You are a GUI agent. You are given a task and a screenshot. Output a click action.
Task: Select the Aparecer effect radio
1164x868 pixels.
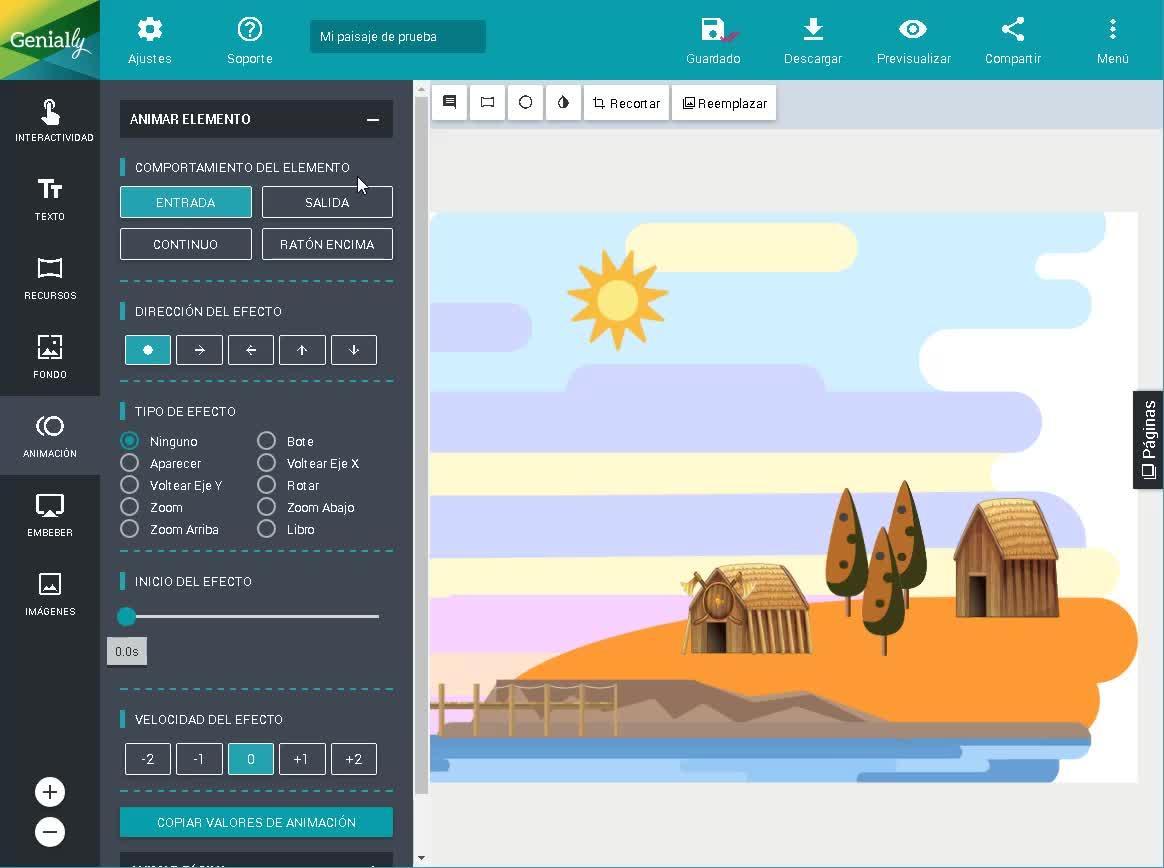(129, 463)
